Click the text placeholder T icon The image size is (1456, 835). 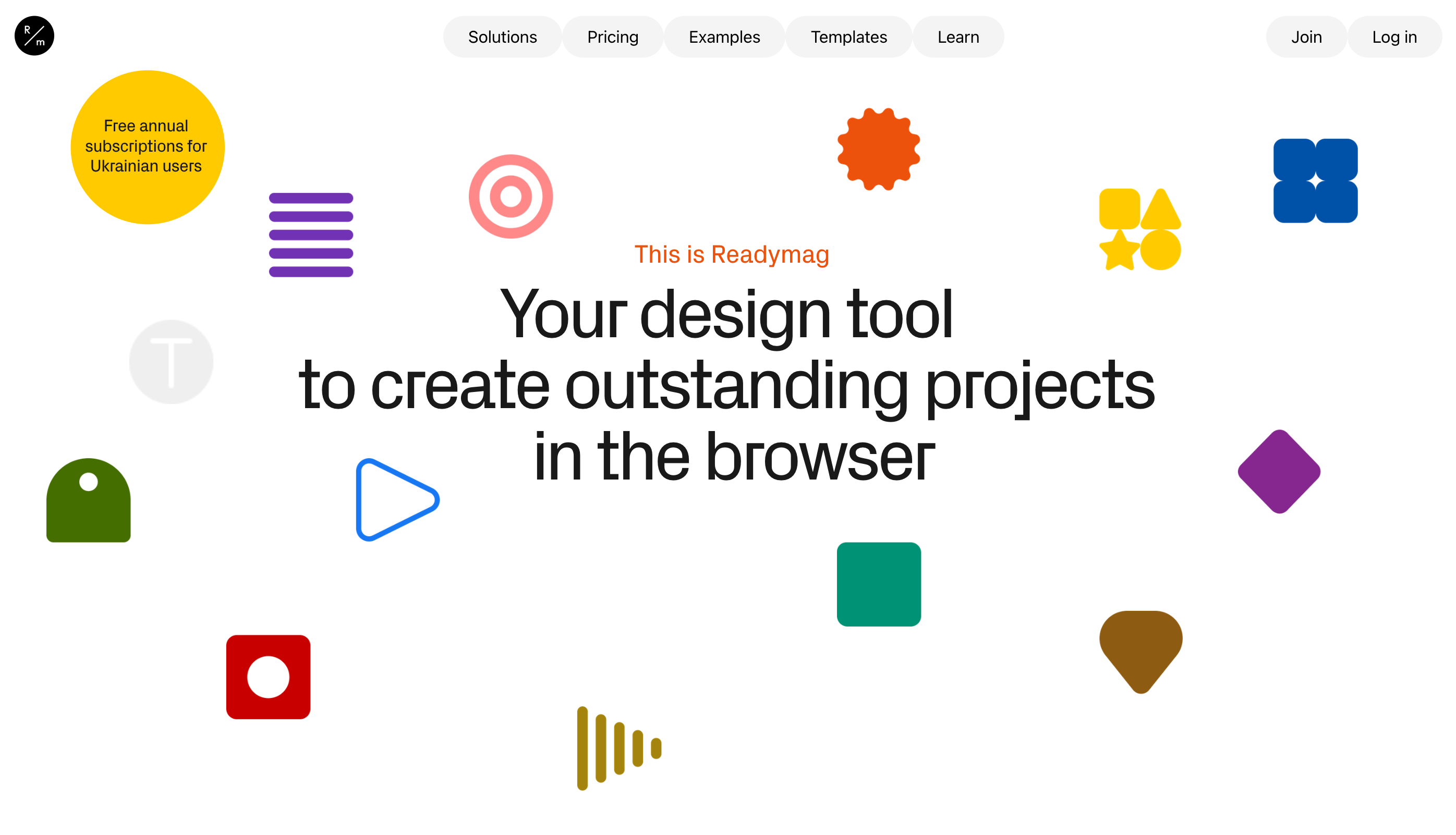[x=171, y=362]
